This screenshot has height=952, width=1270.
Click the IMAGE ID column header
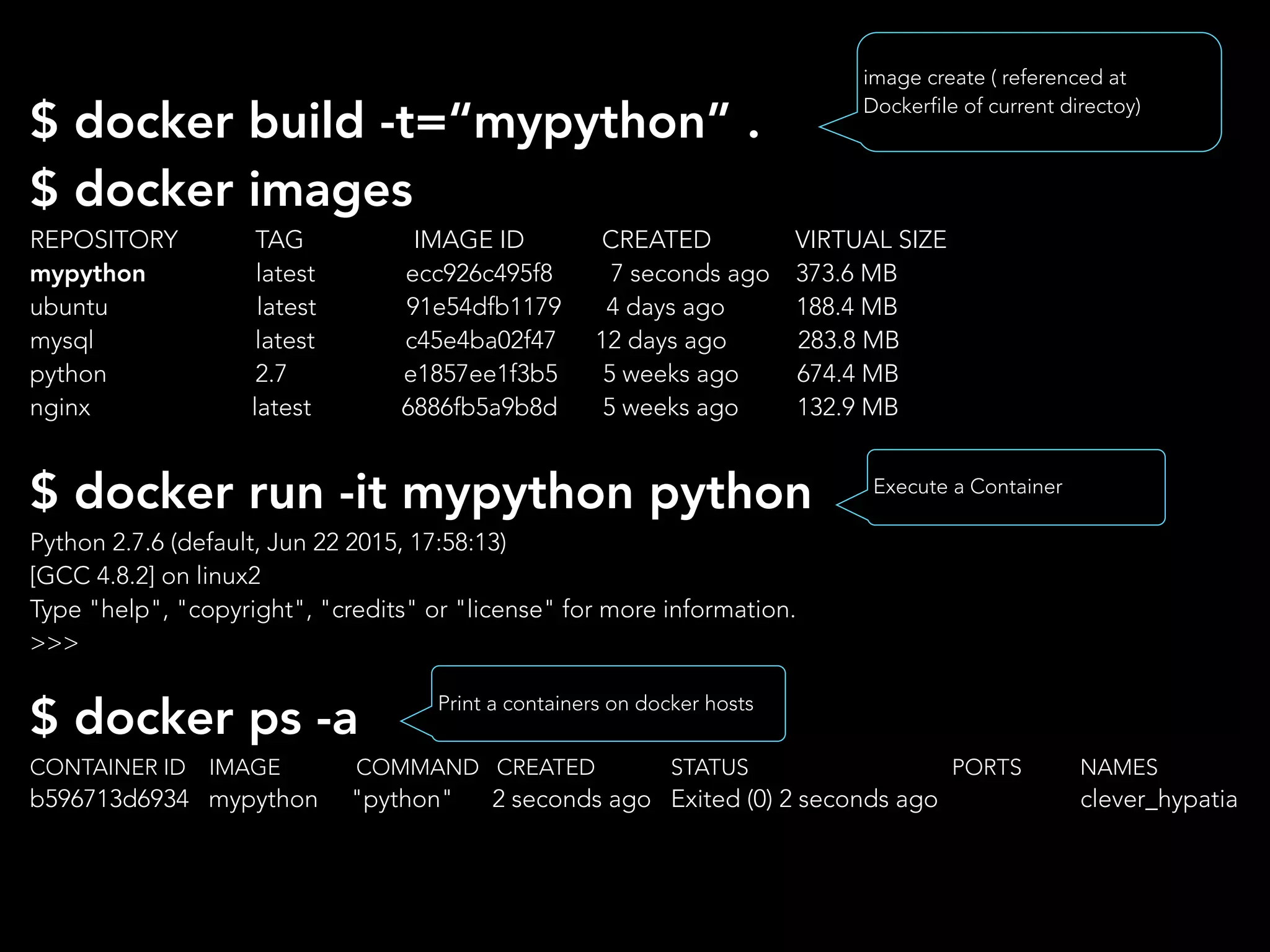point(468,240)
